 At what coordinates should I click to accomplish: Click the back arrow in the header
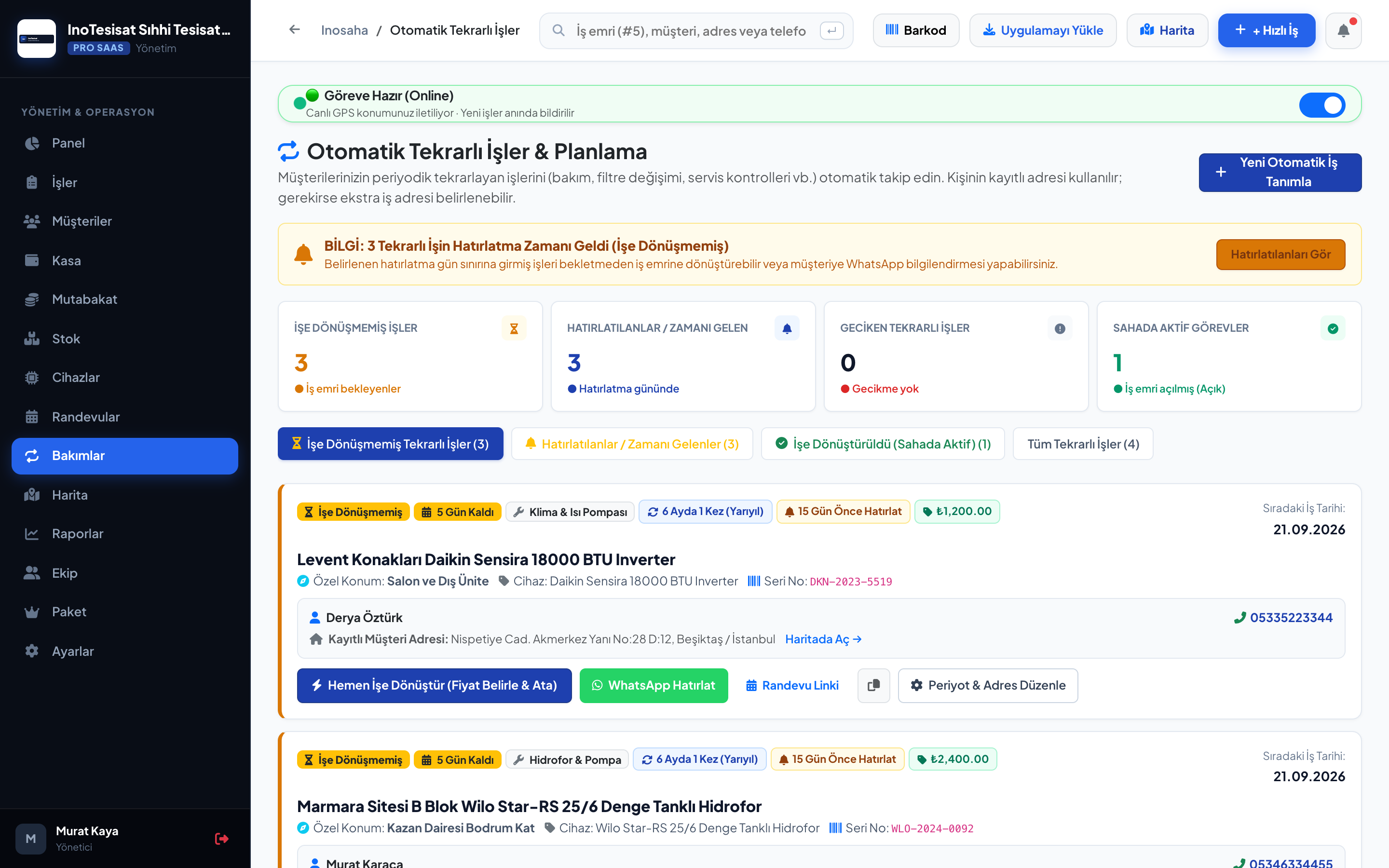295,30
